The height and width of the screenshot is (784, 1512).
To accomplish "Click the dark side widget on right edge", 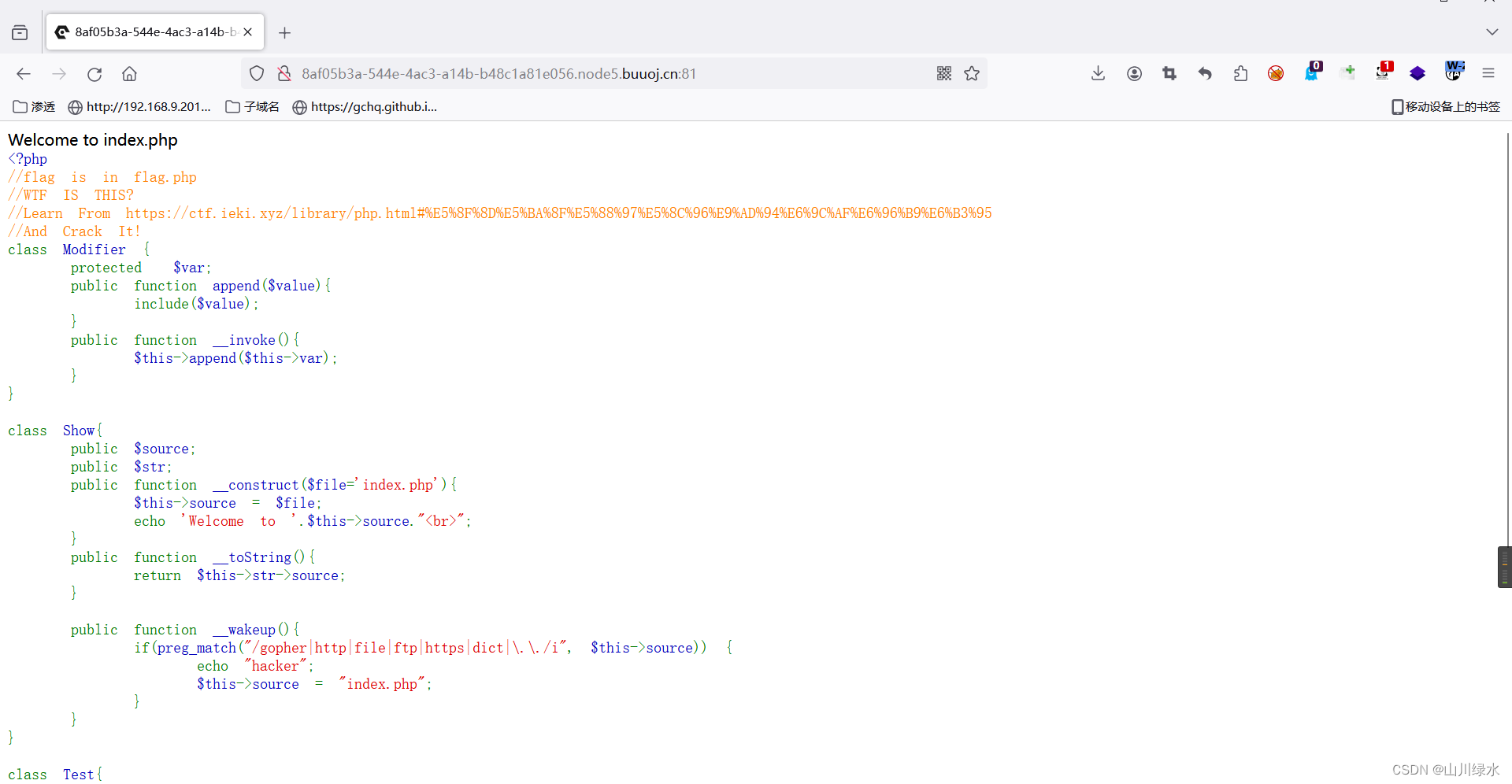I will 1505,567.
